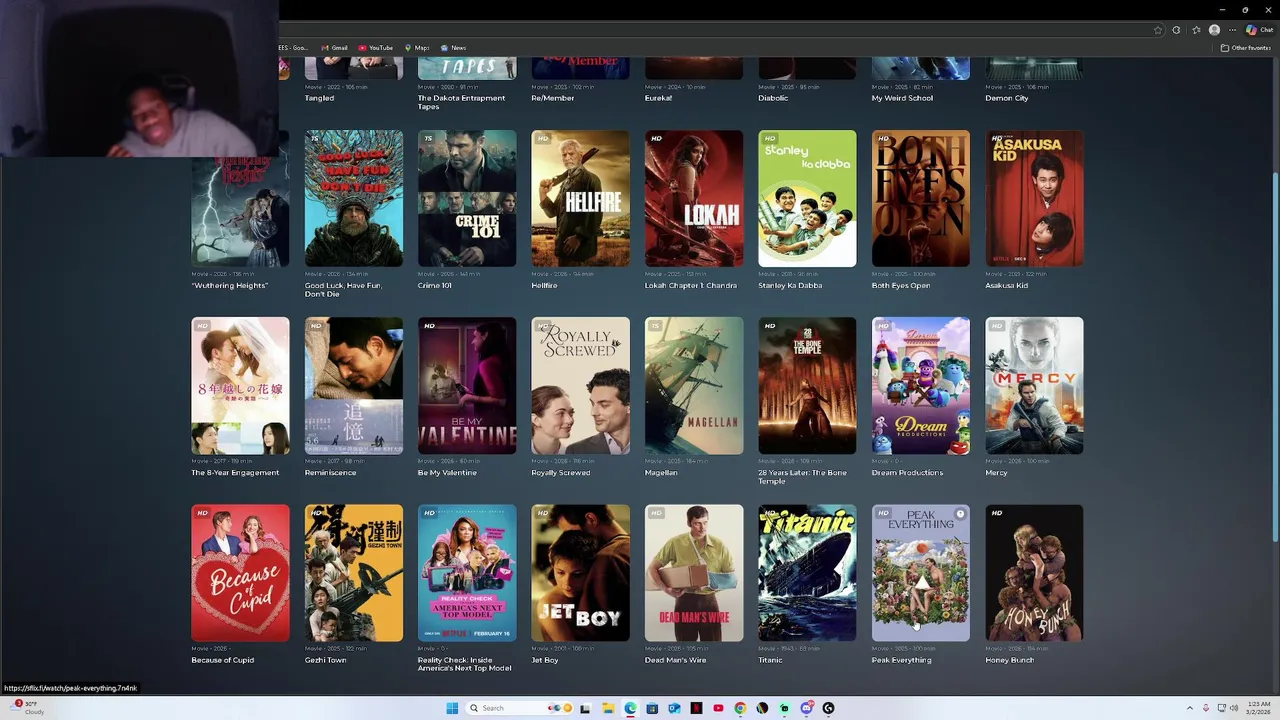Open the Because of Cupid poster
Image resolution: width=1280 pixels, height=720 pixels.
coord(240,573)
